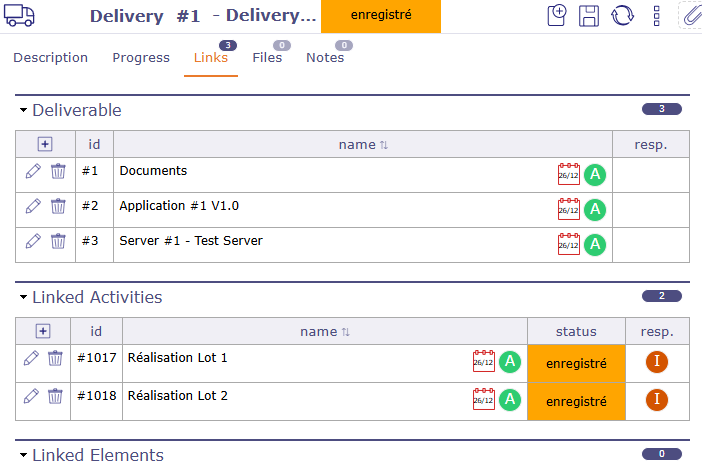Click the orange I responsible avatar for Lot 2
Viewport: 702px width, 468px height.
tap(657, 400)
